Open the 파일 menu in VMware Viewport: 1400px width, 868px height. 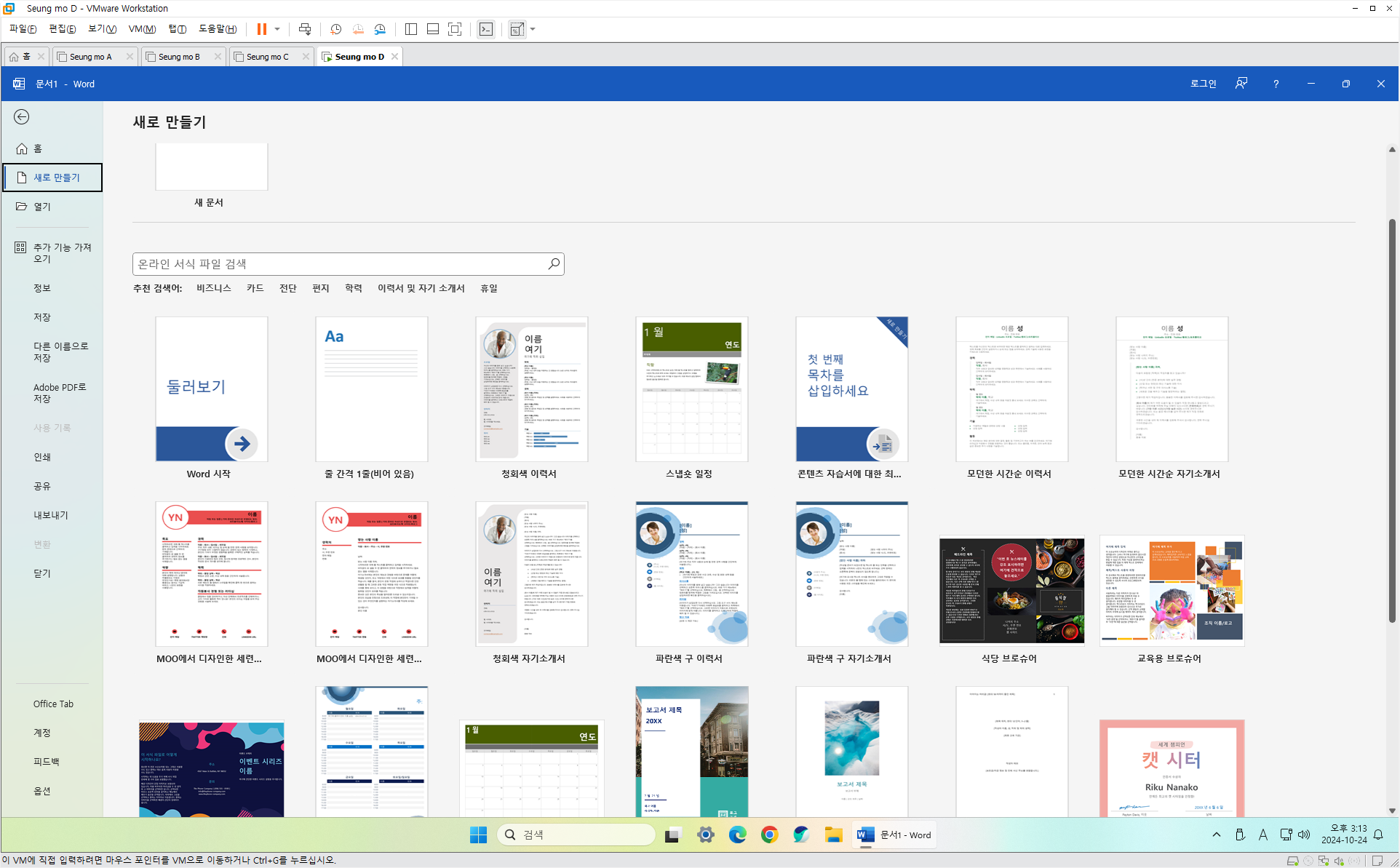point(23,29)
